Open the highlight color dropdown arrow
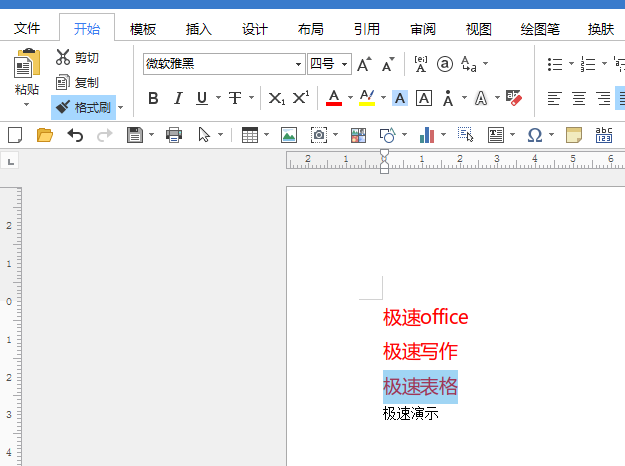The height and width of the screenshot is (466, 625). [383, 98]
